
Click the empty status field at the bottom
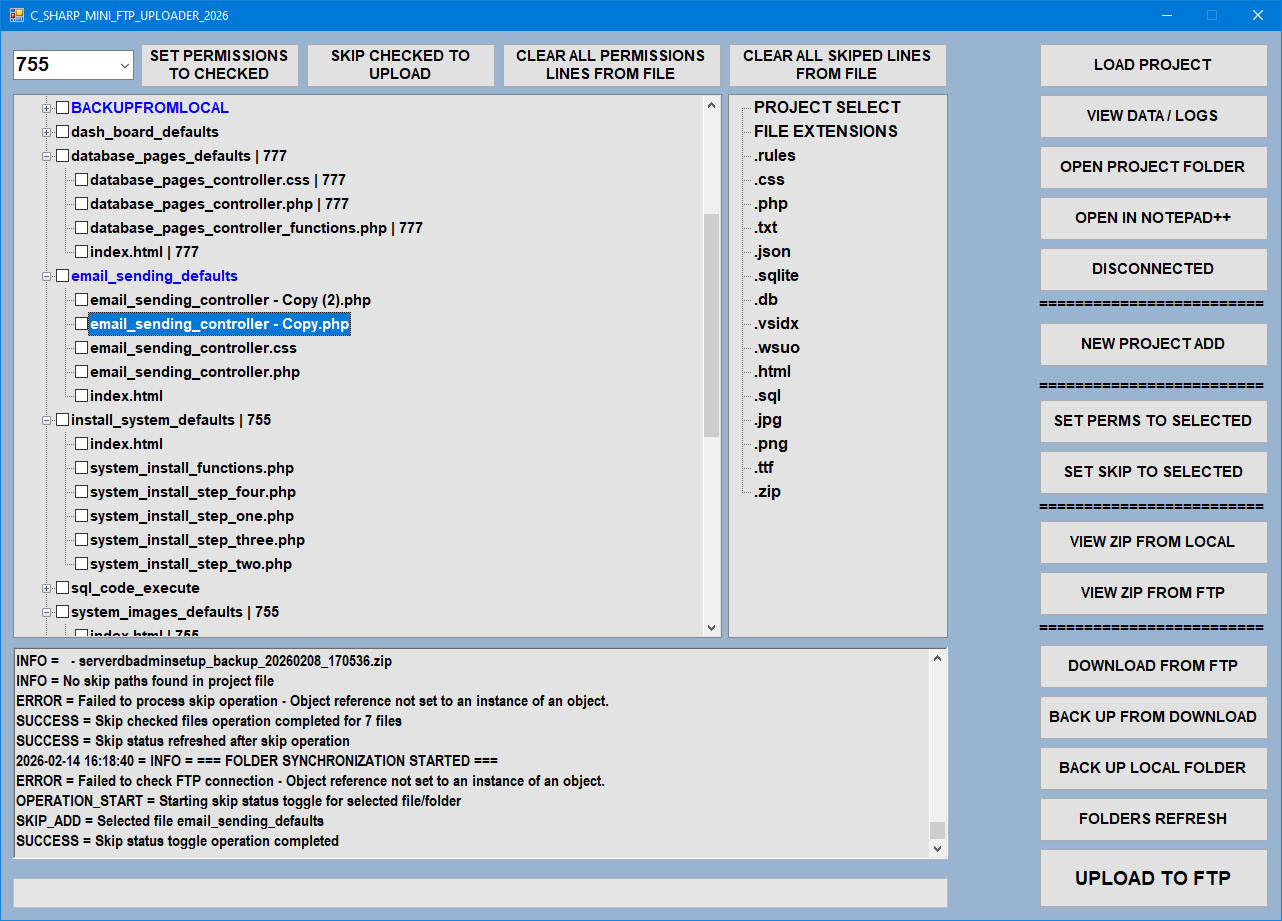coord(480,893)
